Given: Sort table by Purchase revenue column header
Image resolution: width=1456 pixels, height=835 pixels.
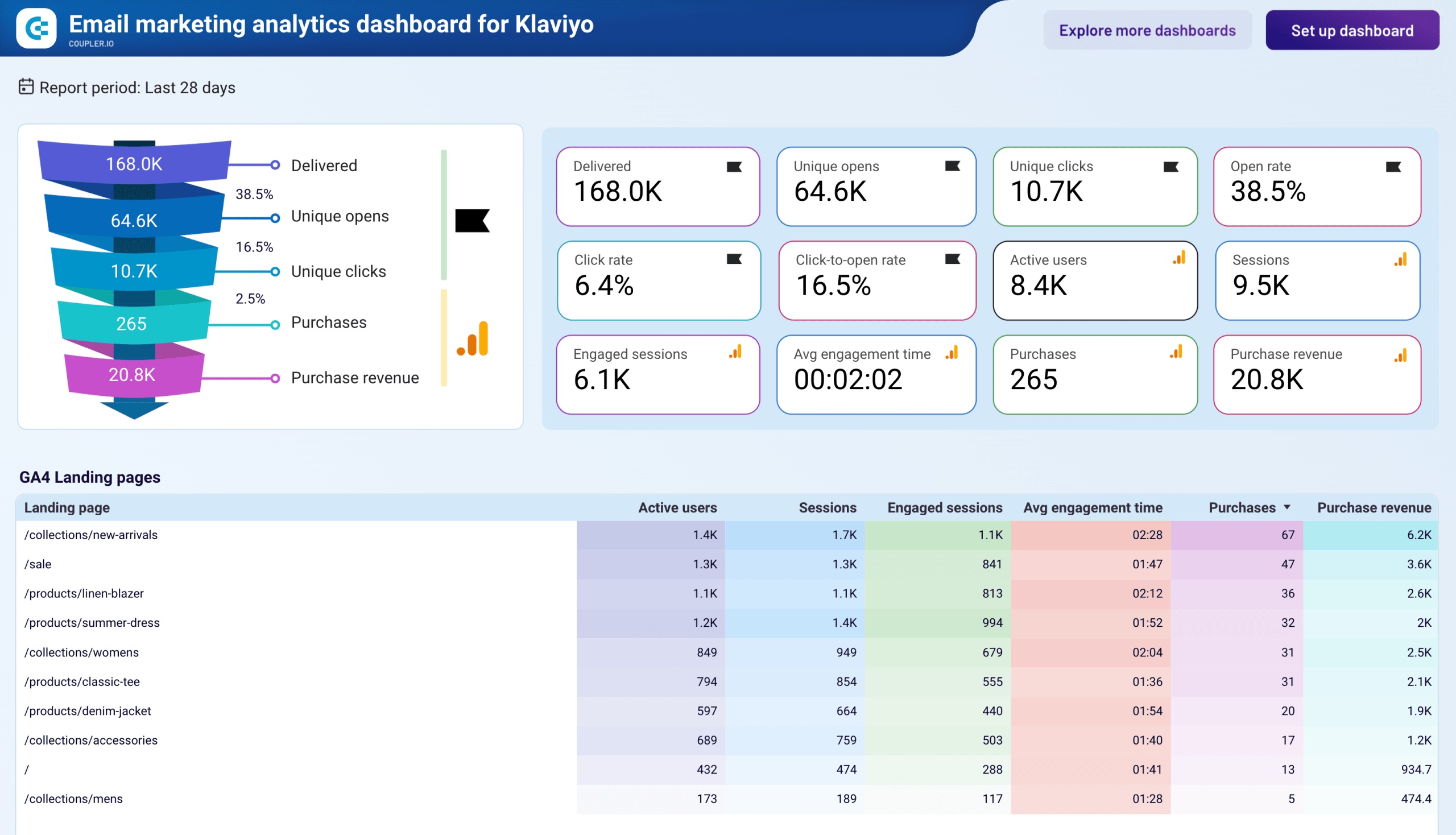Looking at the screenshot, I should click(x=1374, y=507).
